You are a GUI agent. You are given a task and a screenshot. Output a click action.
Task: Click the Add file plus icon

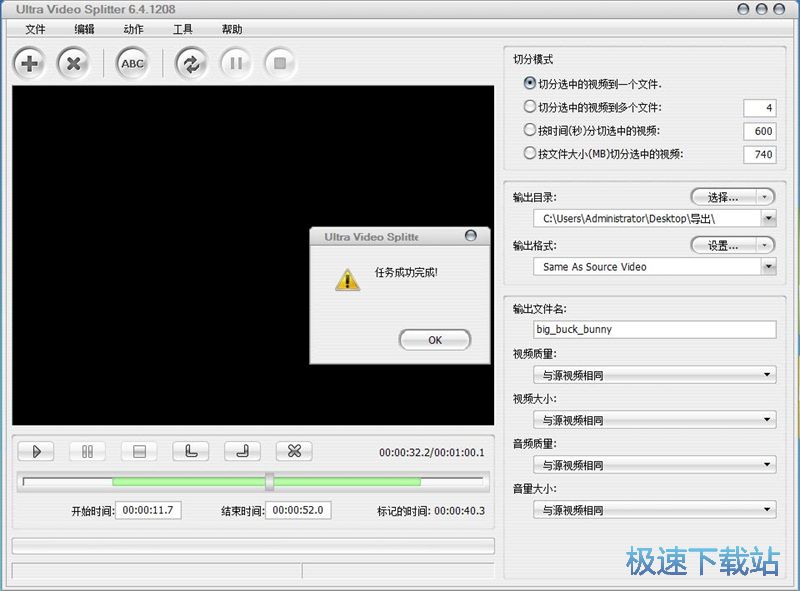[x=29, y=63]
